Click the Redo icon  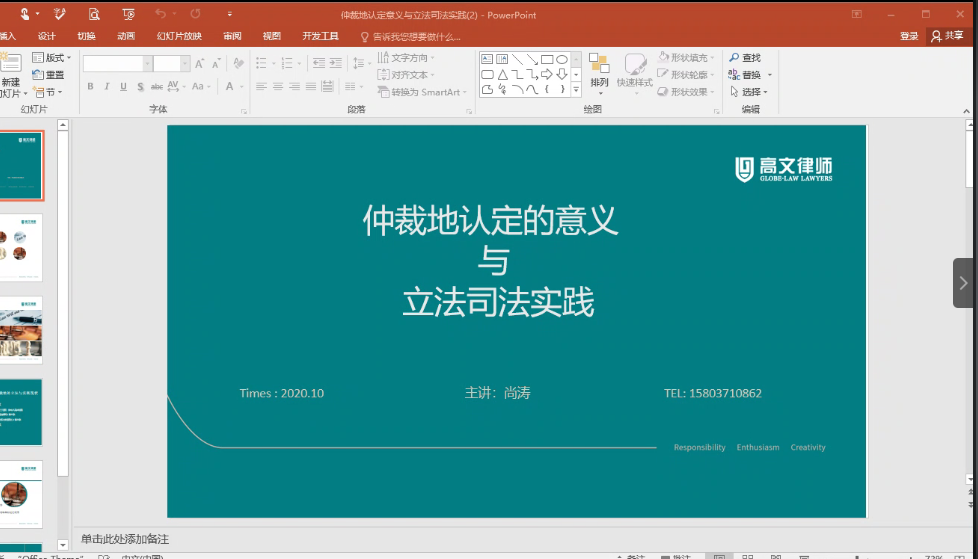[196, 14]
